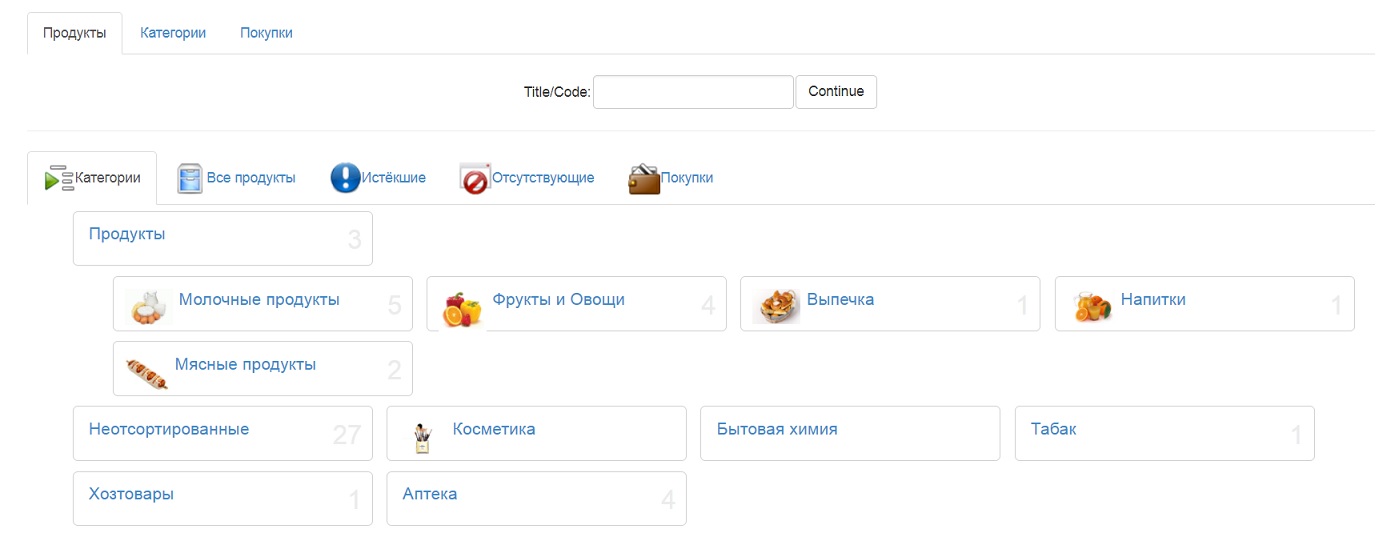
Task: Open the top Покупки tab
Action: 266,33
